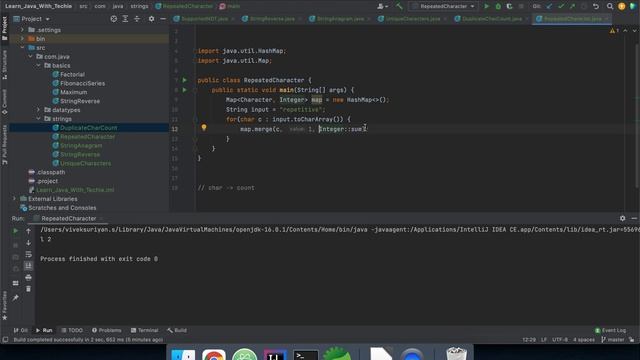Select DuplicateCharCount in project tree
The height and width of the screenshot is (360, 640).
(x=89, y=128)
